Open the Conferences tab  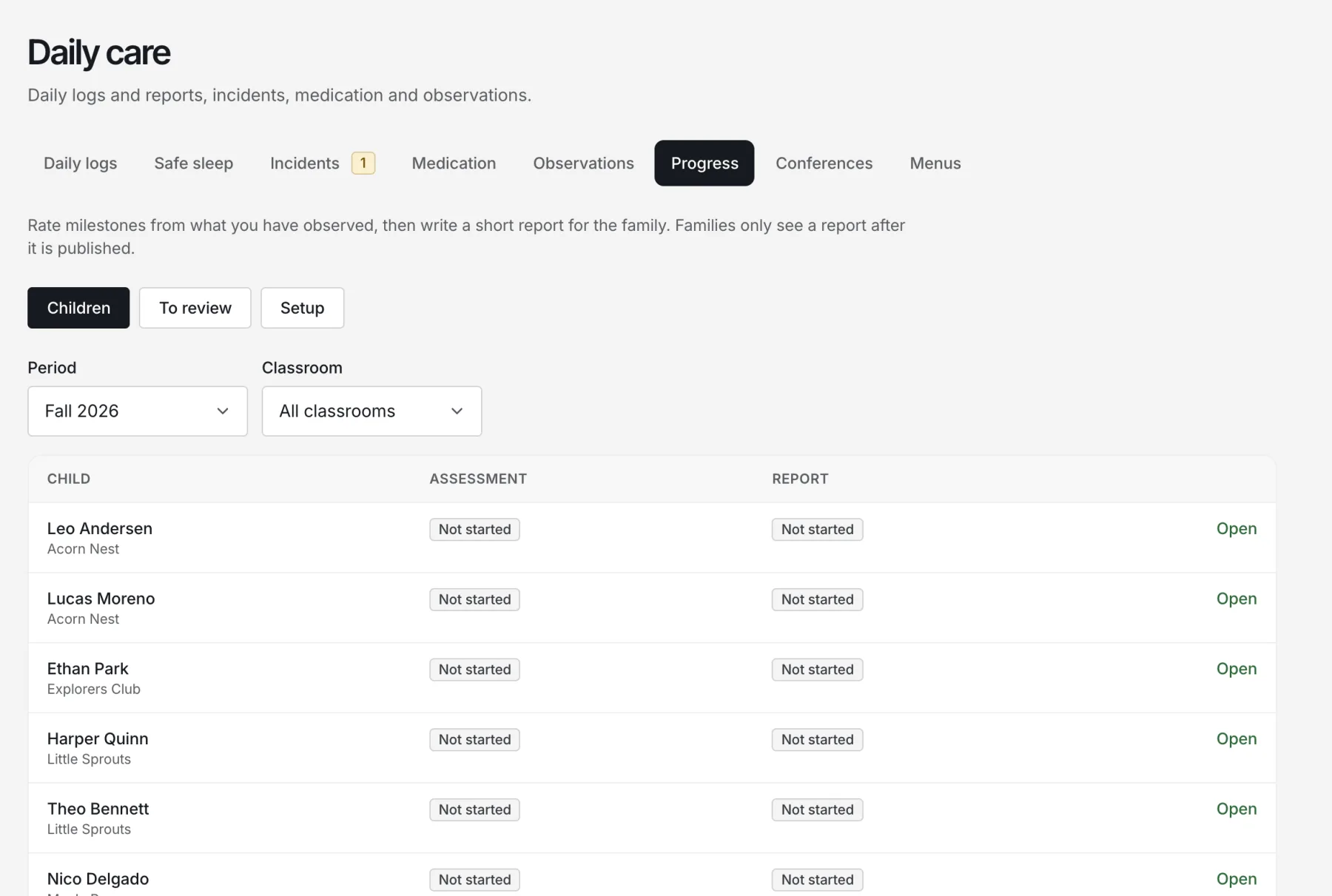pyautogui.click(x=824, y=163)
